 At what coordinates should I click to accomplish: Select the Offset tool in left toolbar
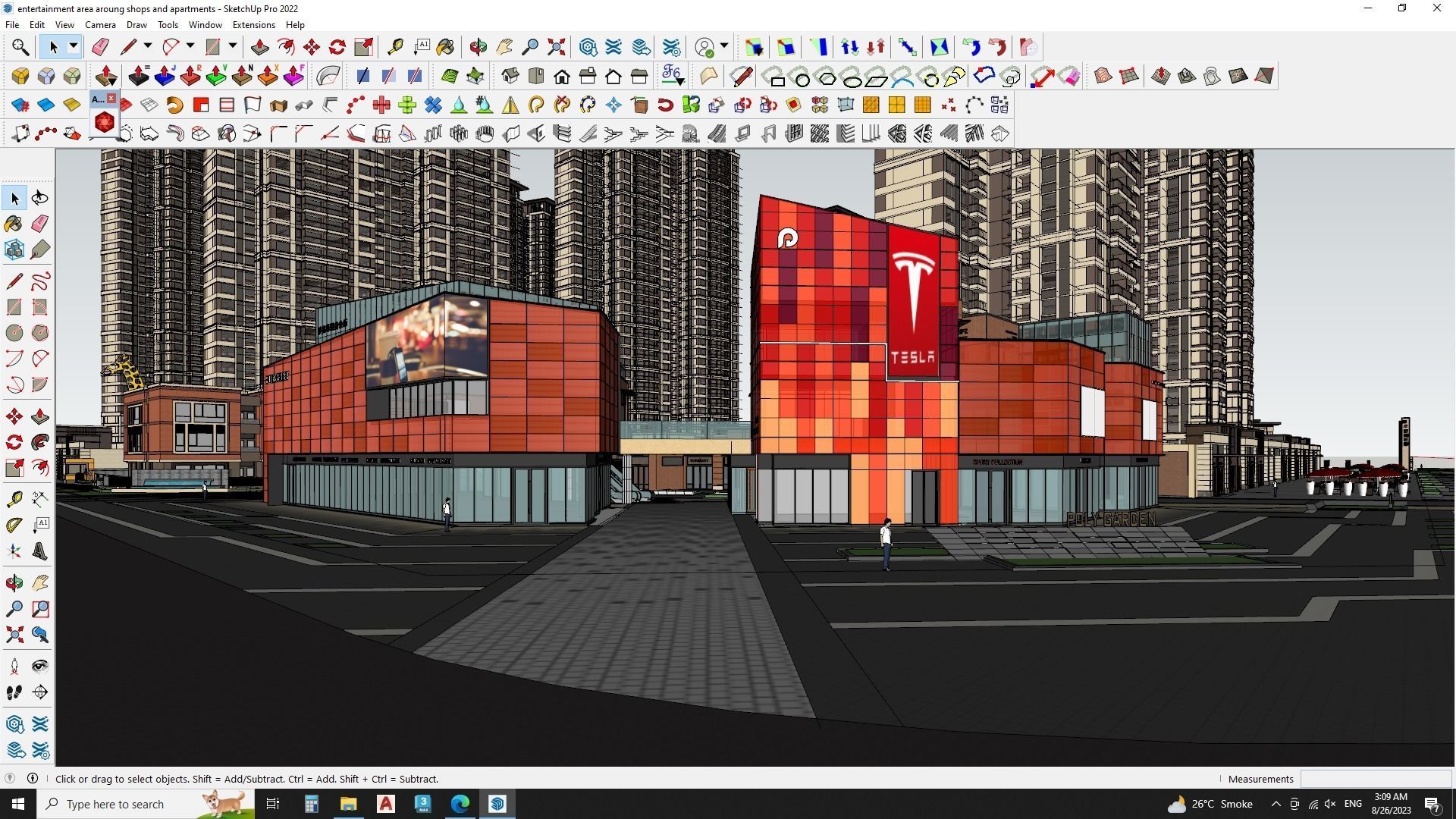pos(40,468)
